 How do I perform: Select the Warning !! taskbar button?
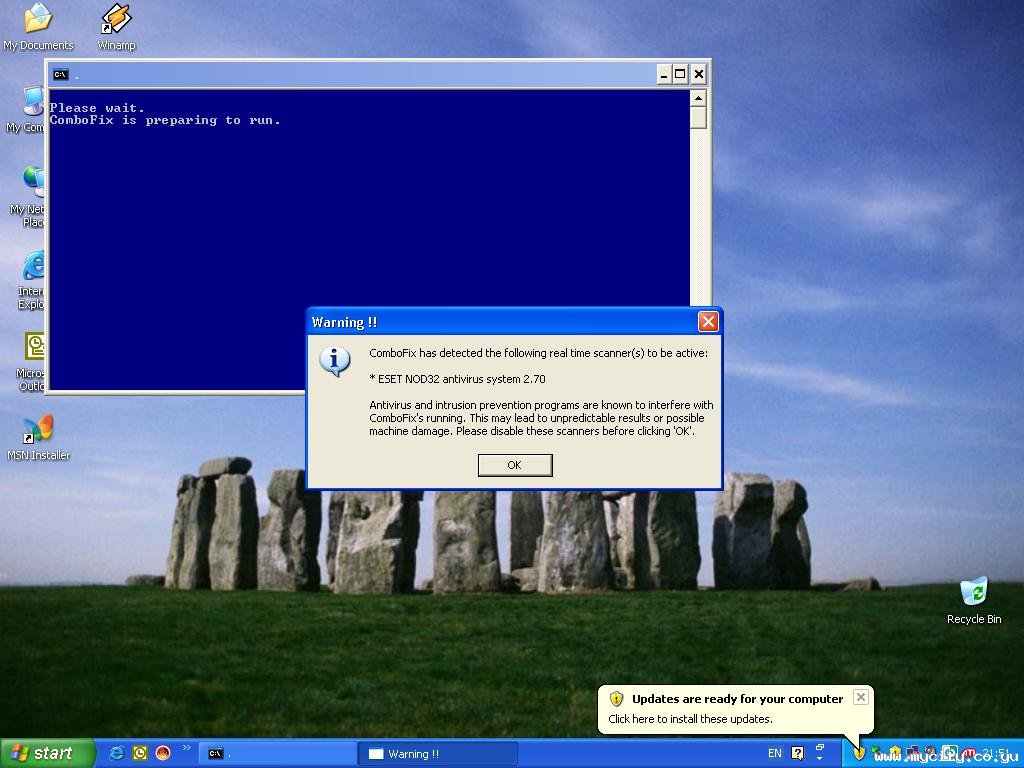[438, 754]
